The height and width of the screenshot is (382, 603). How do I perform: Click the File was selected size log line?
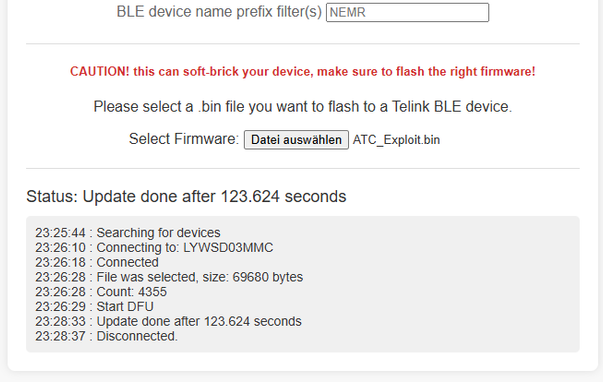click(169, 277)
